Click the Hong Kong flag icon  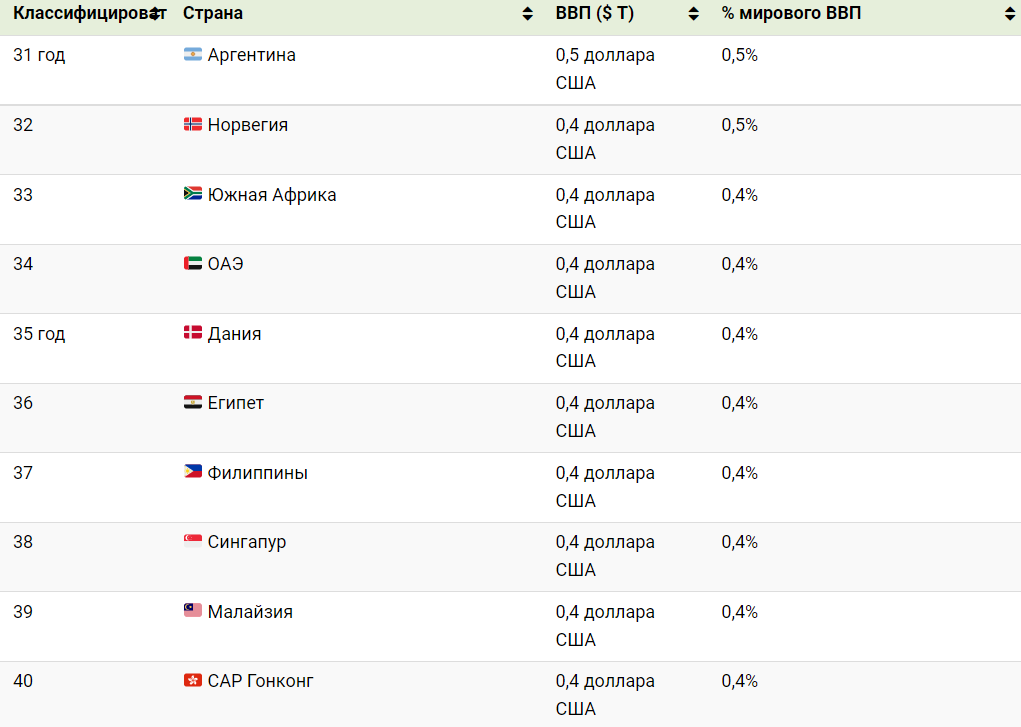(x=193, y=681)
